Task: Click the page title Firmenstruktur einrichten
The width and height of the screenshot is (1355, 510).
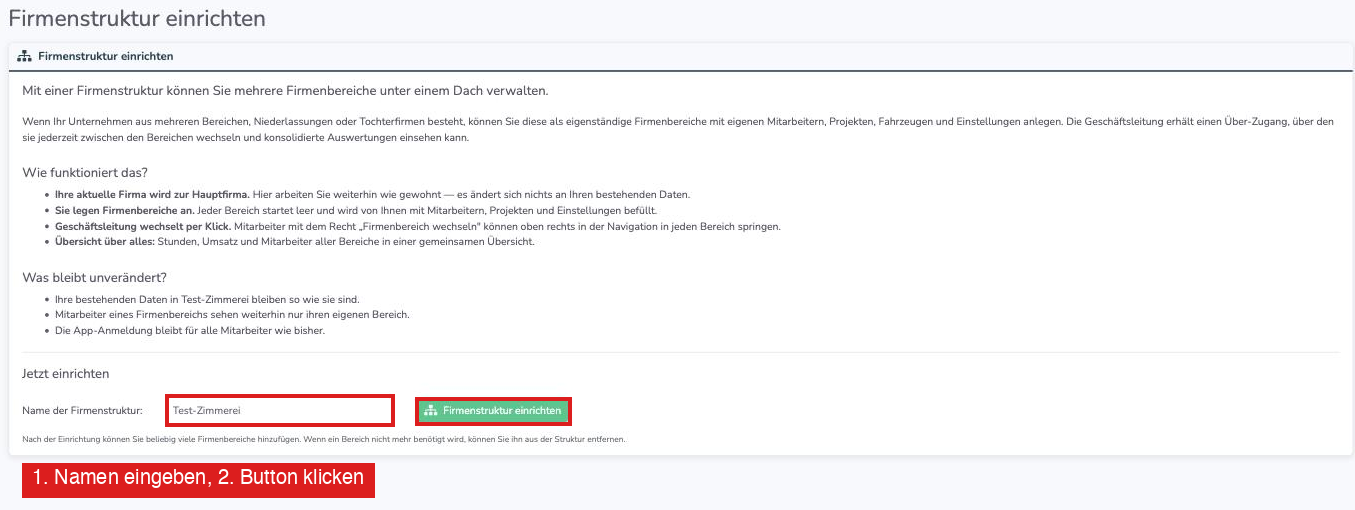Action: click(x=137, y=18)
